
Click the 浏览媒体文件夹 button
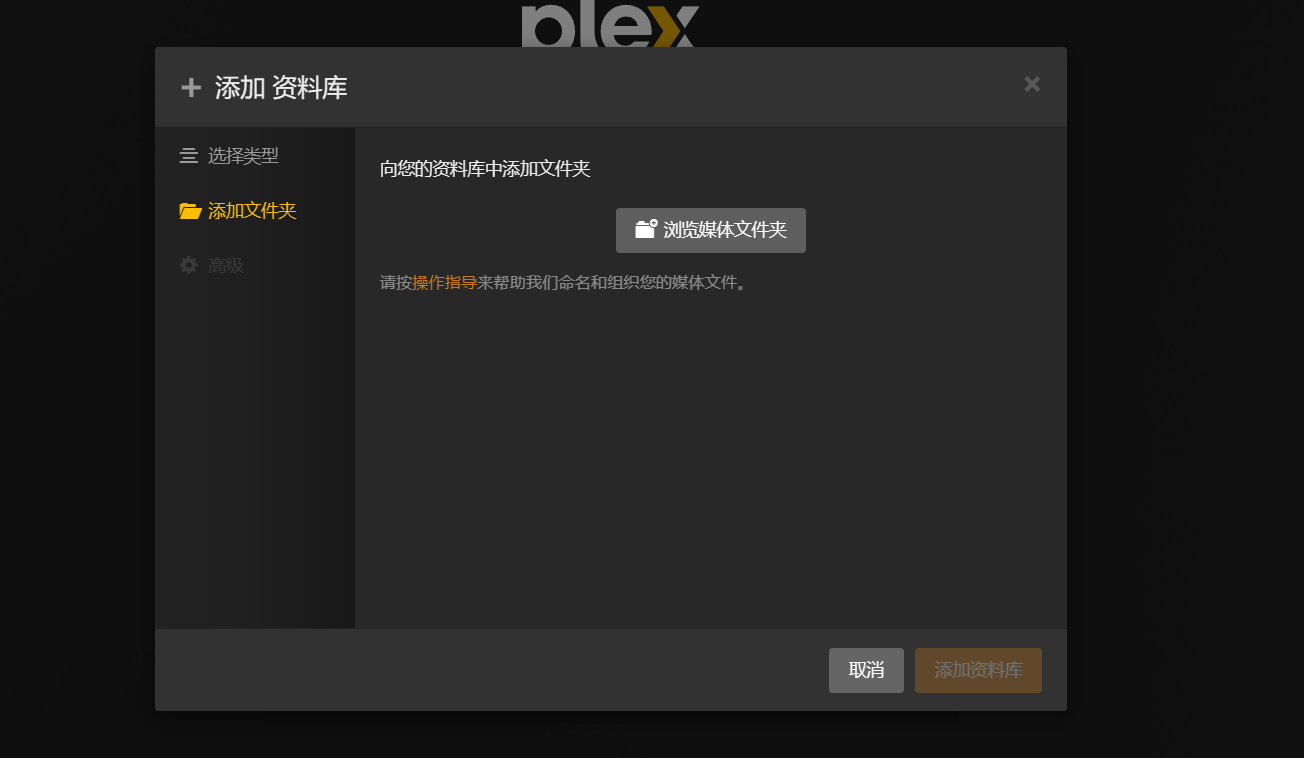[711, 230]
